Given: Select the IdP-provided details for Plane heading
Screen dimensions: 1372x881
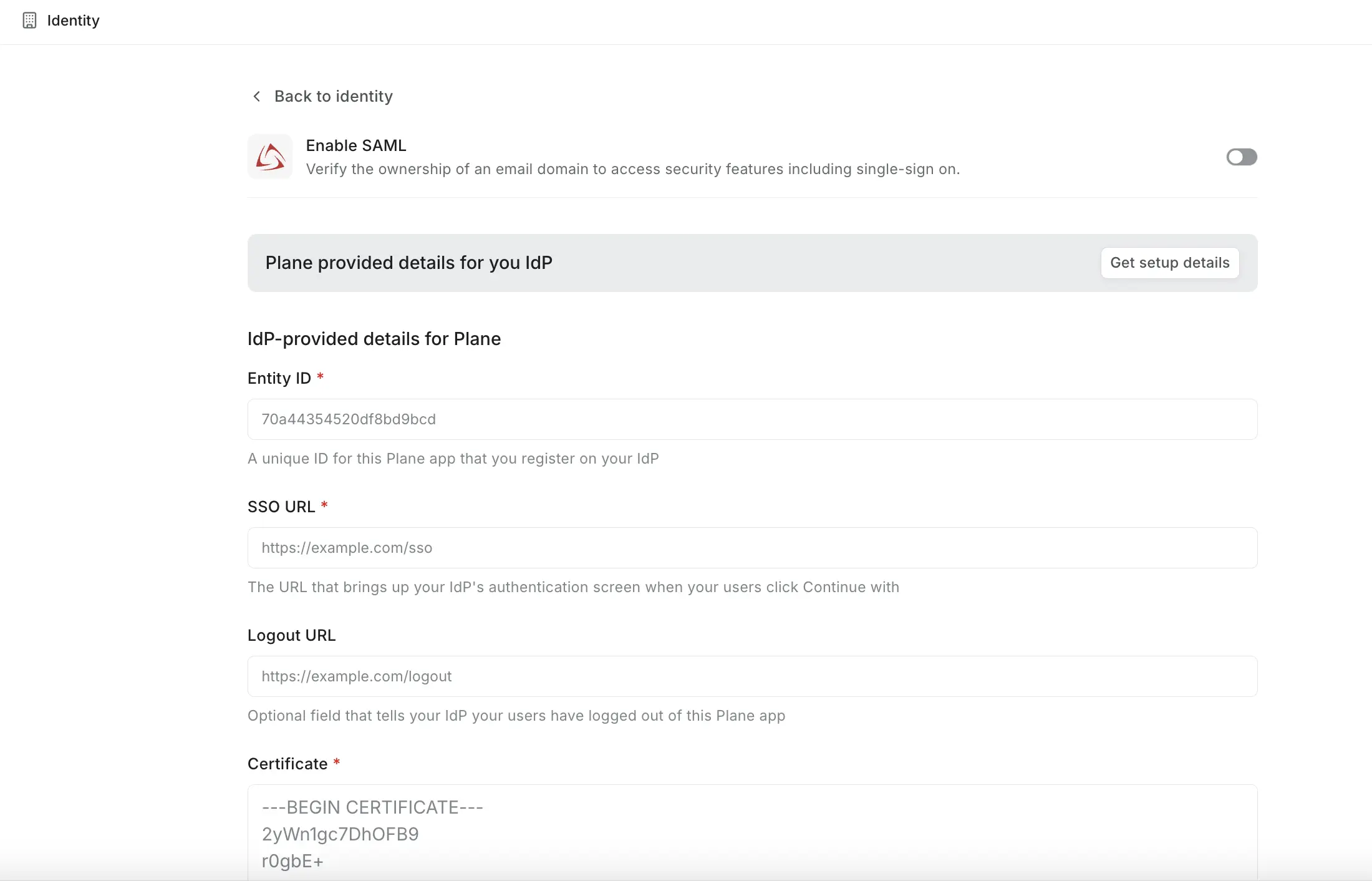Looking at the screenshot, I should [x=374, y=339].
